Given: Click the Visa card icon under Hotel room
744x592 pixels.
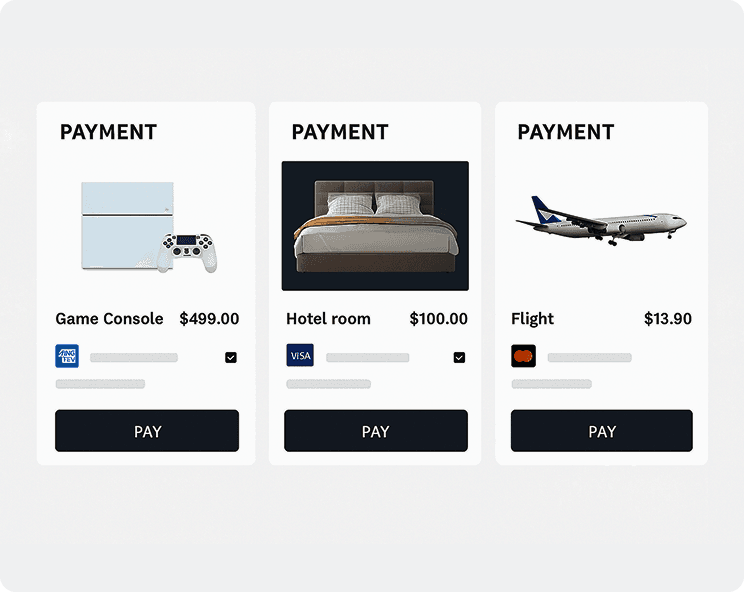Looking at the screenshot, I should [300, 356].
